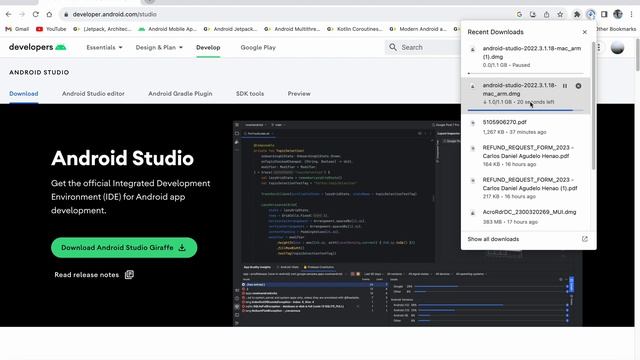Switch to the SDK tools tab
Screen dimensions: 640x360
coord(250,93)
